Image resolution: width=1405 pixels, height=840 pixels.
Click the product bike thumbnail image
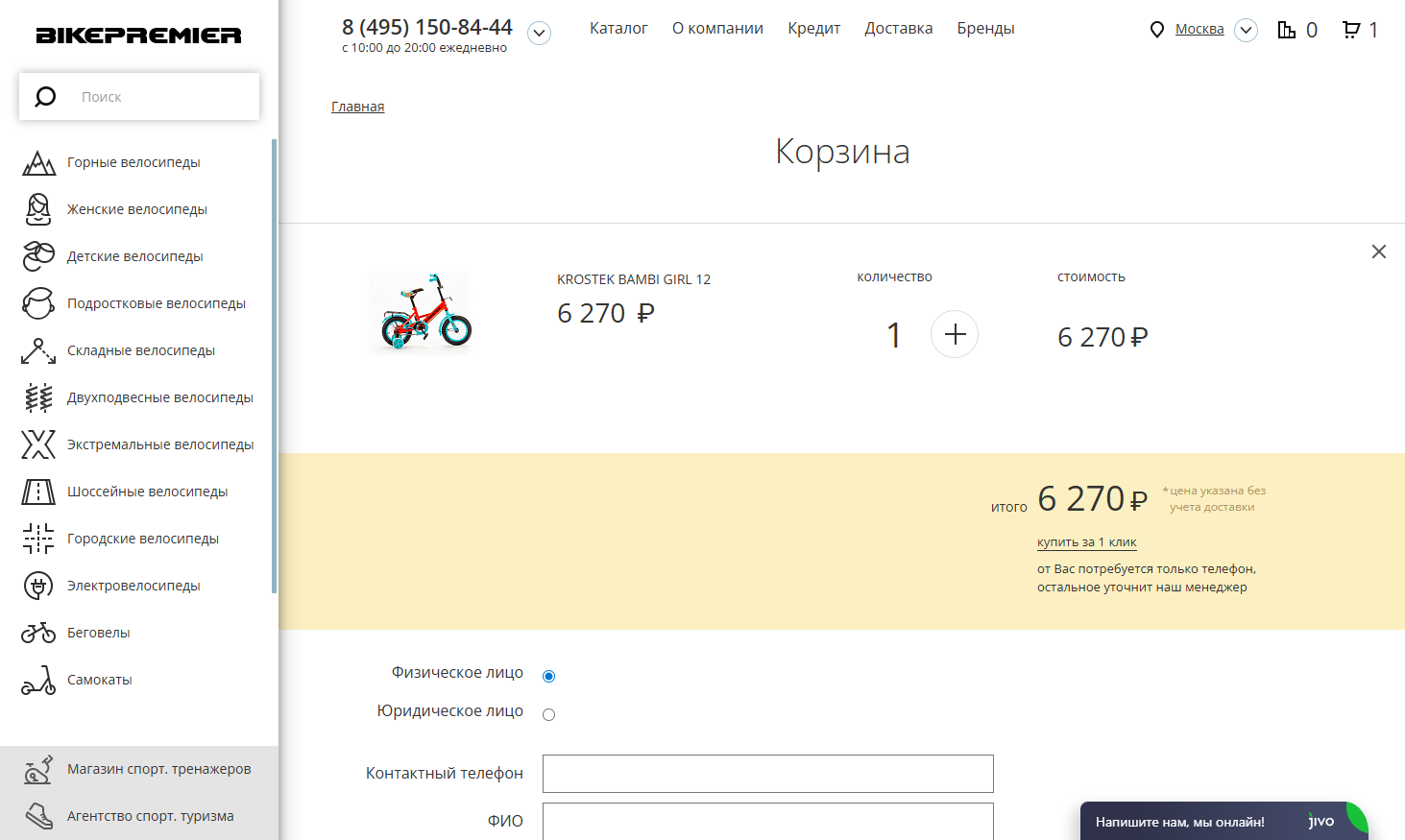(x=421, y=312)
